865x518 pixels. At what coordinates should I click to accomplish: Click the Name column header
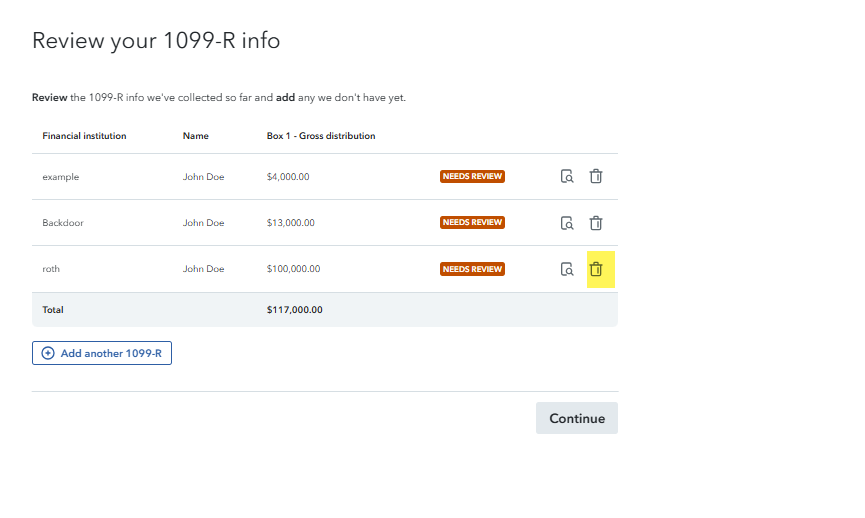coord(195,136)
